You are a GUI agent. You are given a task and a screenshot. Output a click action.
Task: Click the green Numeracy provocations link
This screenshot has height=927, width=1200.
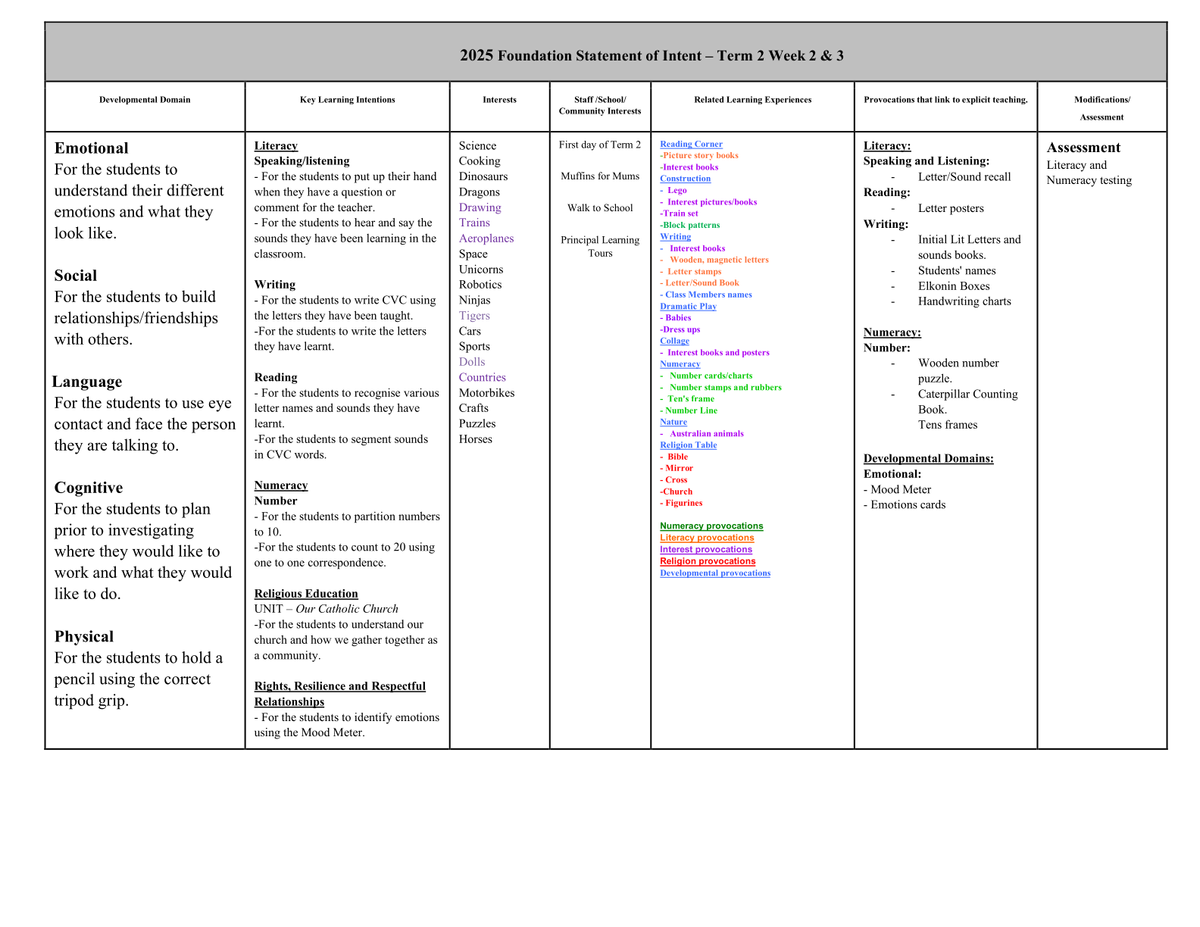click(711, 526)
